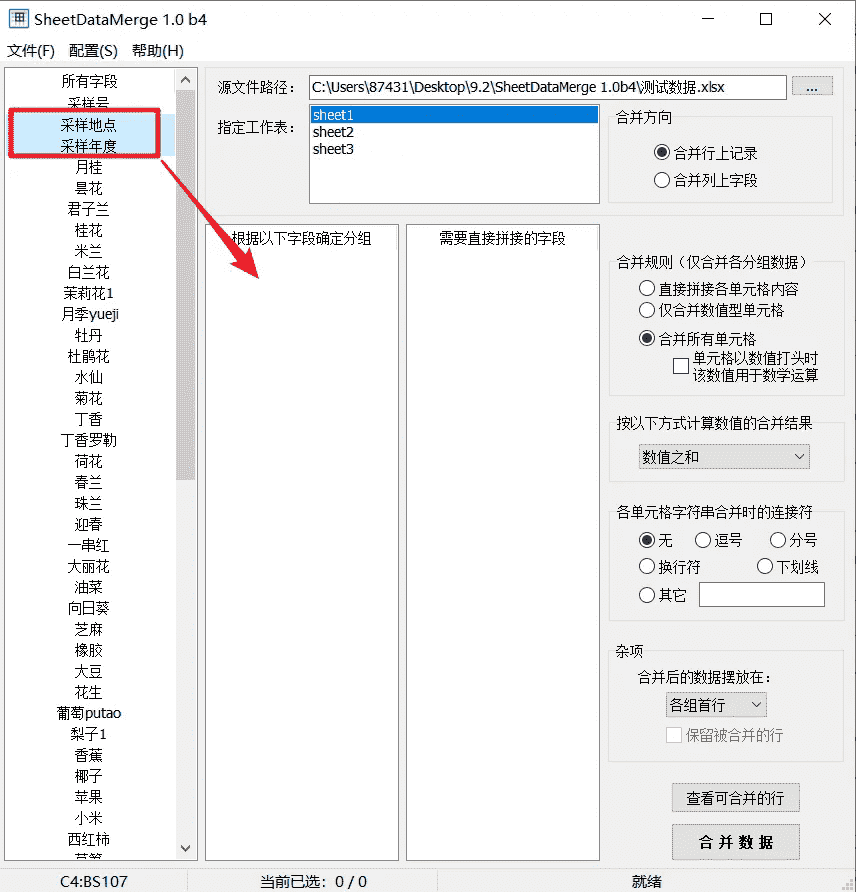Click the field list scroll-up arrow

point(186,80)
